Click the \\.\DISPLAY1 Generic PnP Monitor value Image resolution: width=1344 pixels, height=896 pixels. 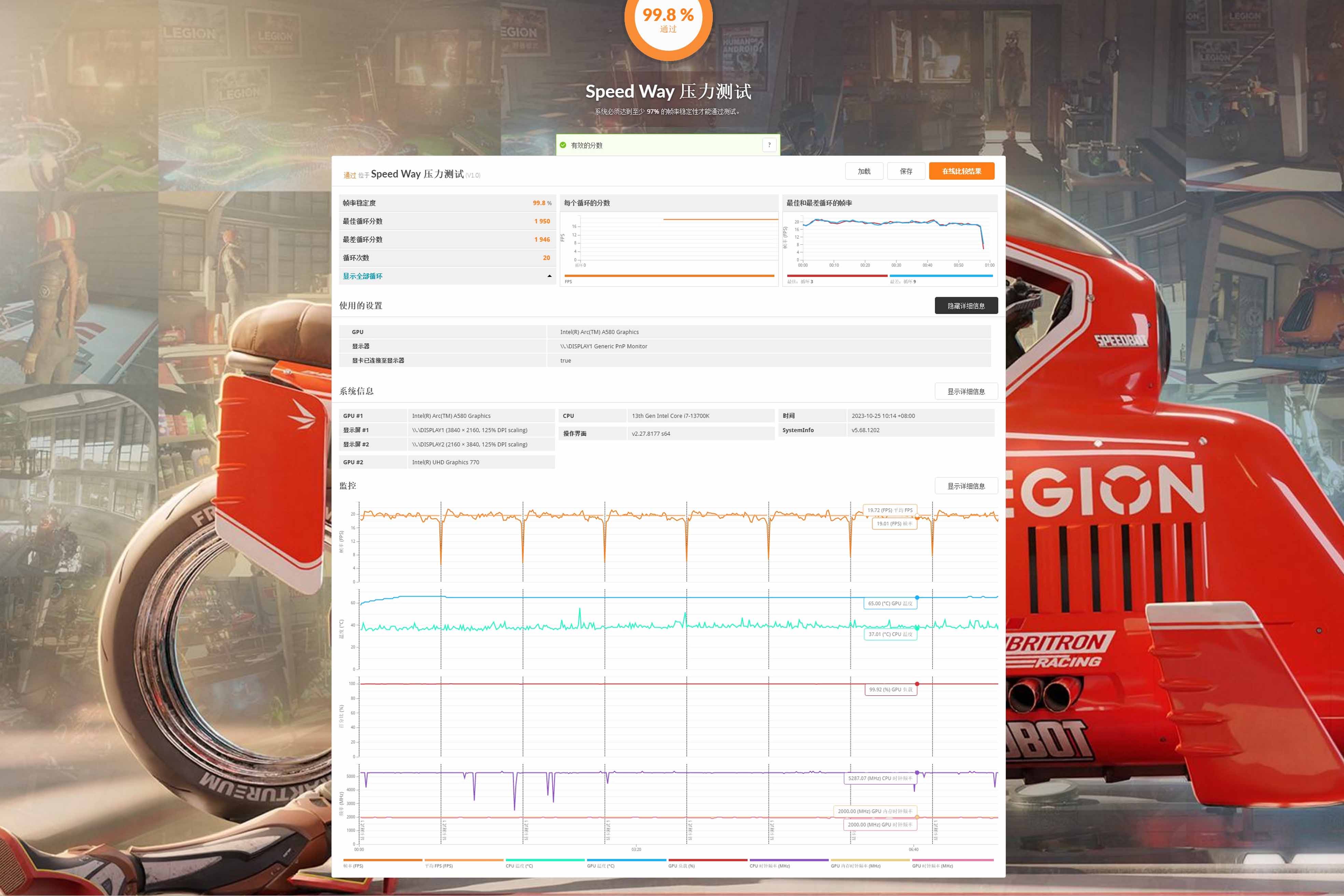[603, 346]
